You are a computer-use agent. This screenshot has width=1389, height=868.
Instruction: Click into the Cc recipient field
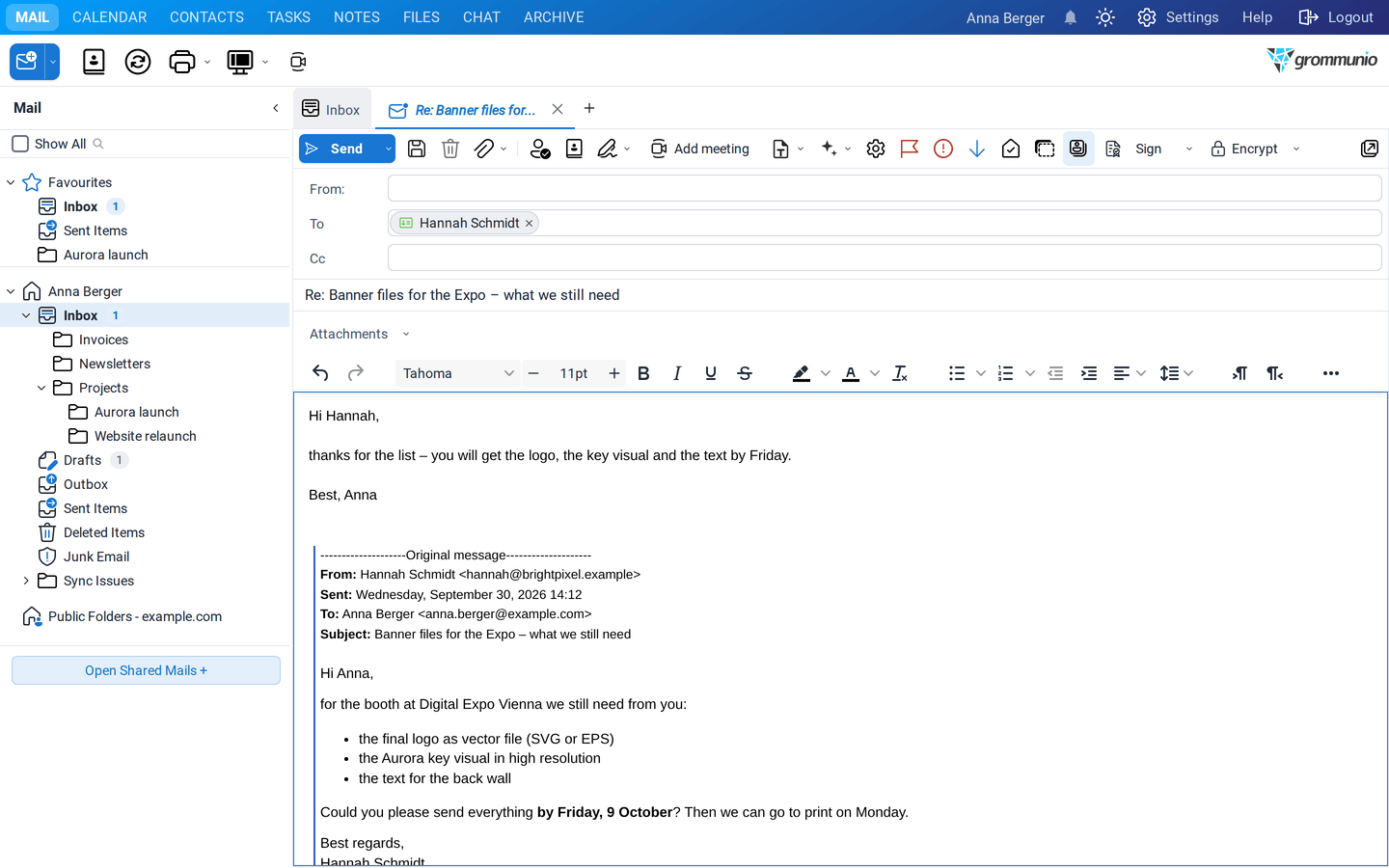coord(885,258)
